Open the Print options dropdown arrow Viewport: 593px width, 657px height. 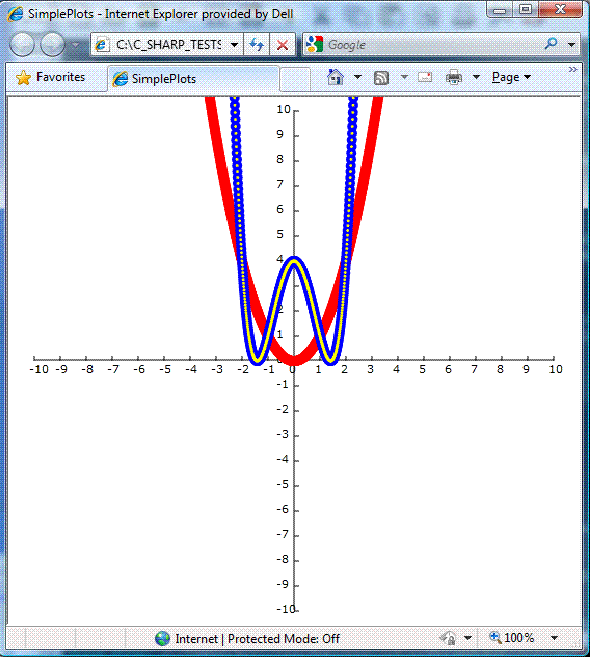[476, 77]
